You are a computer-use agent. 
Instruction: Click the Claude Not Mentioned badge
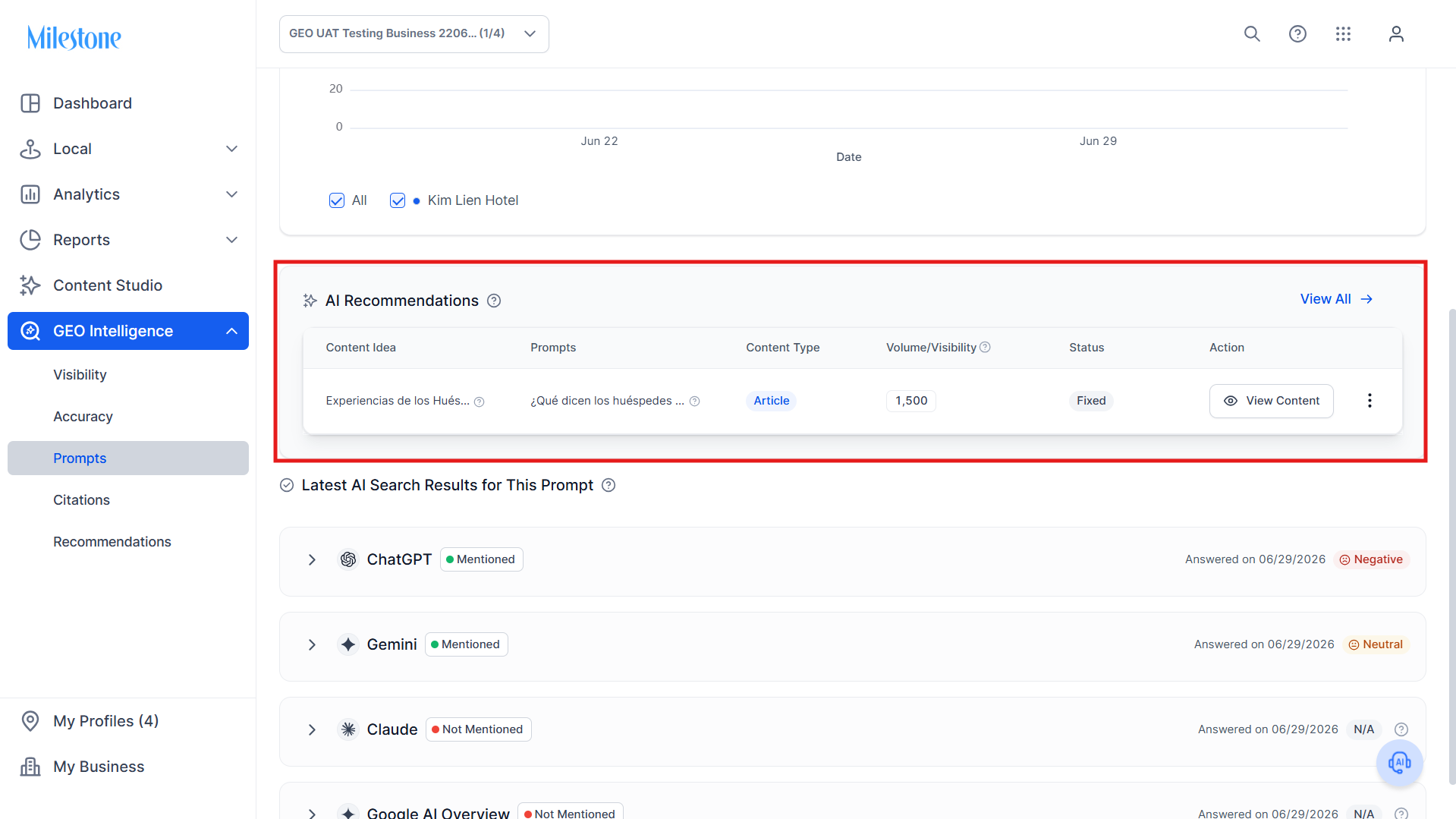pyautogui.click(x=478, y=729)
